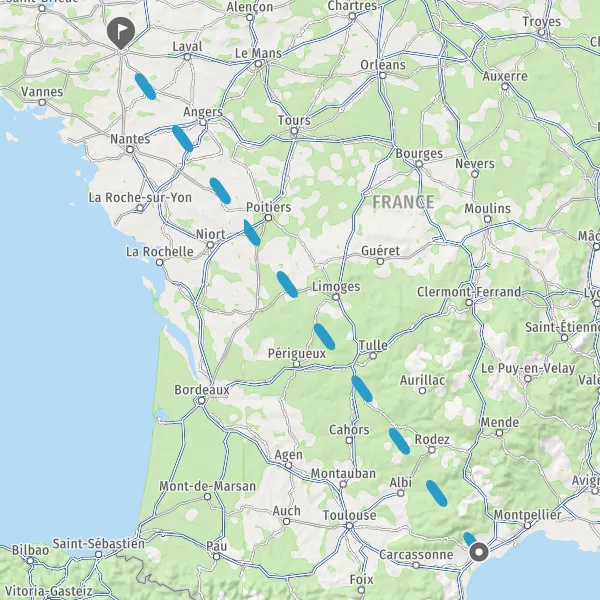
Task: Click the Bordeaux city dot marker
Action: click(x=202, y=401)
